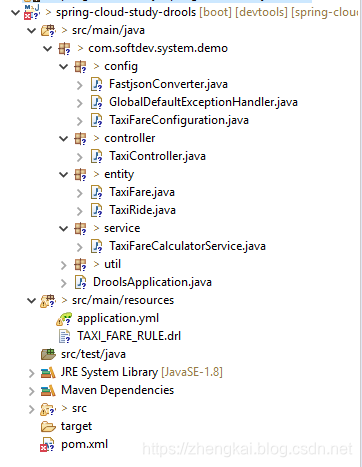Screen dimensions: 362x467
Task: Click the src/test/java folder icon
Action: pos(48,354)
